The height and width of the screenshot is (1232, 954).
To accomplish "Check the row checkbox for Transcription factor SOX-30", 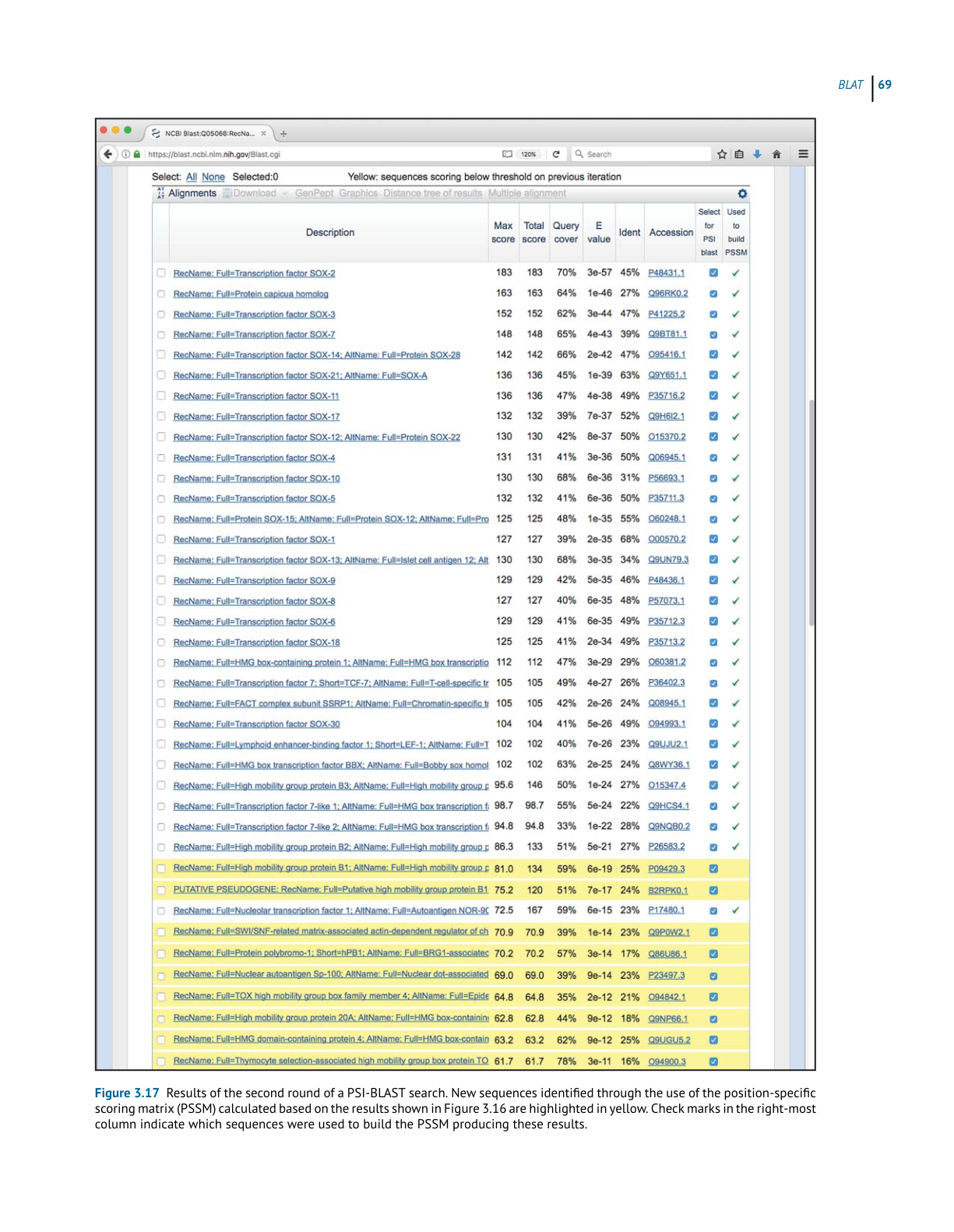I will point(161,724).
